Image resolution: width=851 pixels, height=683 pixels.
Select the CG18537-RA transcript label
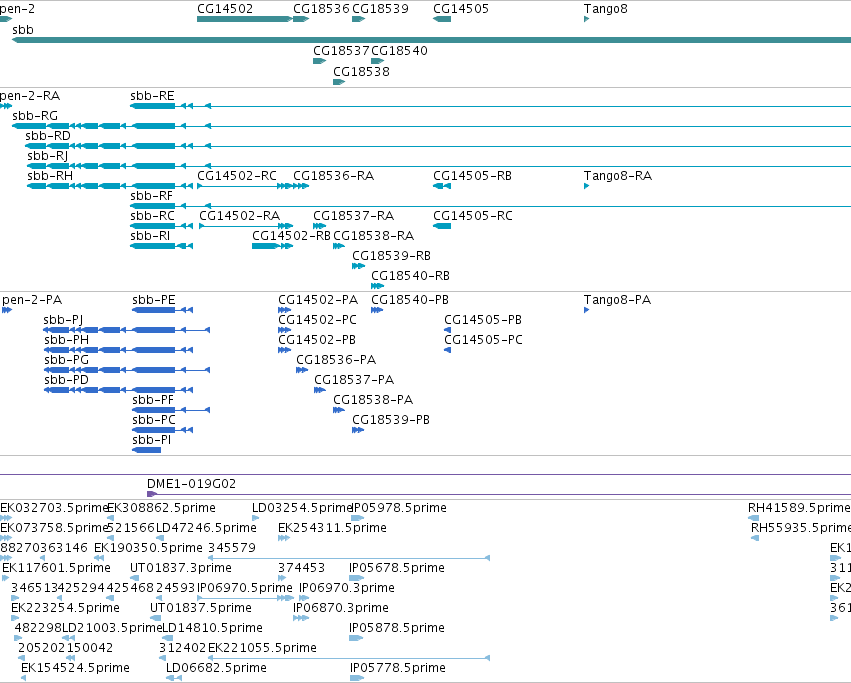(x=353, y=216)
